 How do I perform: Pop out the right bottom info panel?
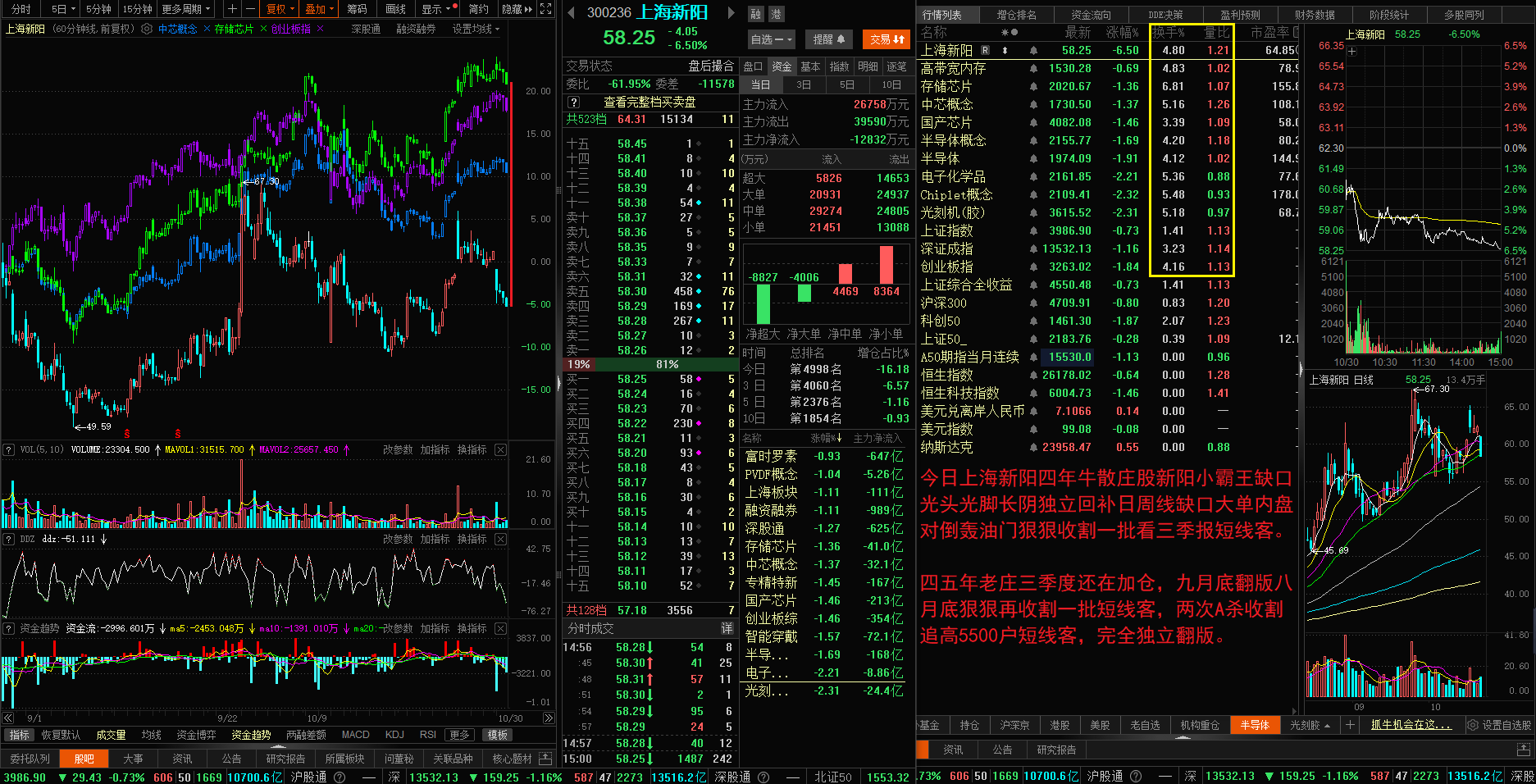coord(1523,750)
